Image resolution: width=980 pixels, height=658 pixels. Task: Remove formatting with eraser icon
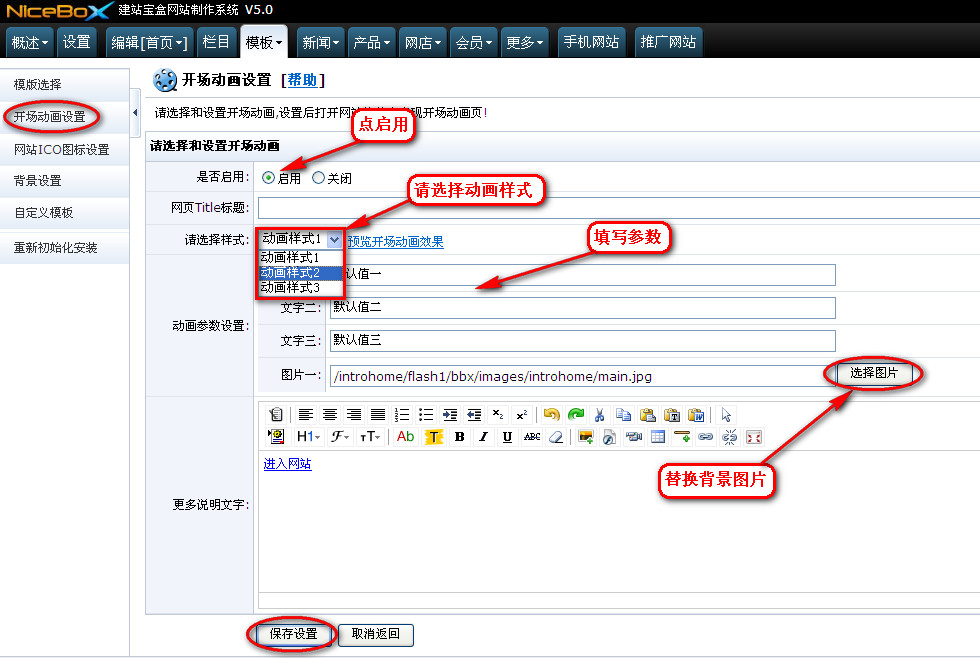coord(556,437)
